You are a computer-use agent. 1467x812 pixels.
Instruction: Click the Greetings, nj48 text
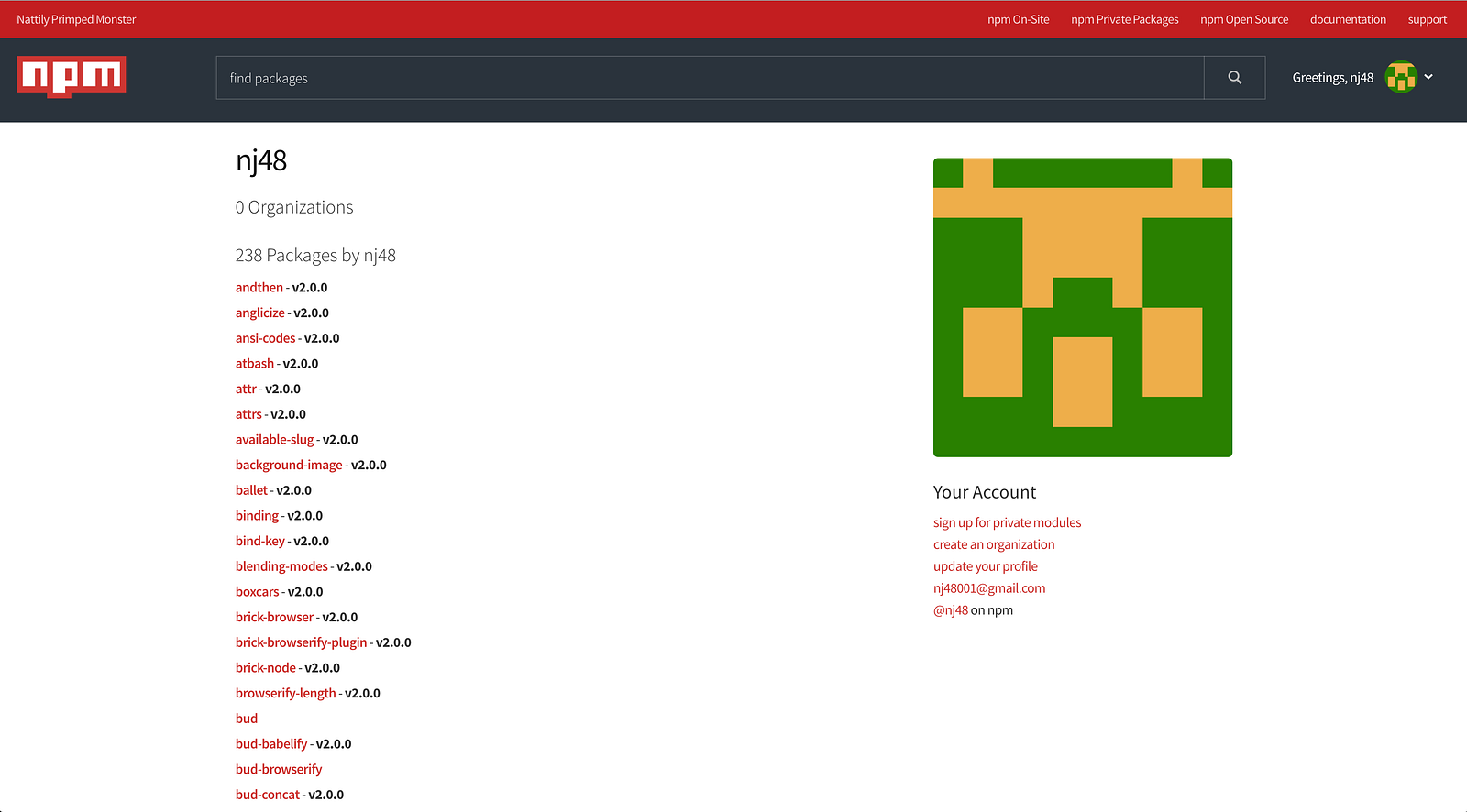click(x=1333, y=78)
